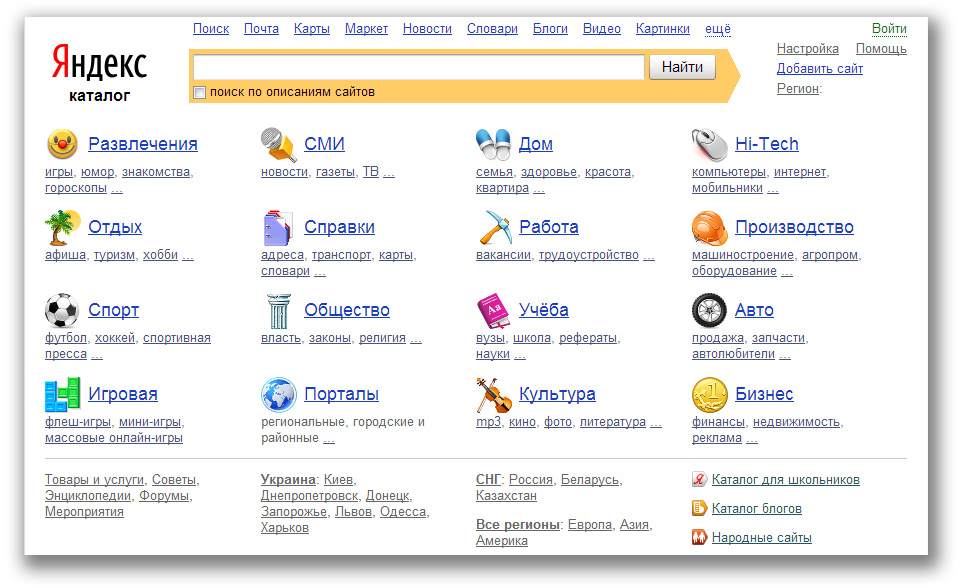Screen dimensions: 968x588
Task: Click the Войти login link
Action: point(889,29)
